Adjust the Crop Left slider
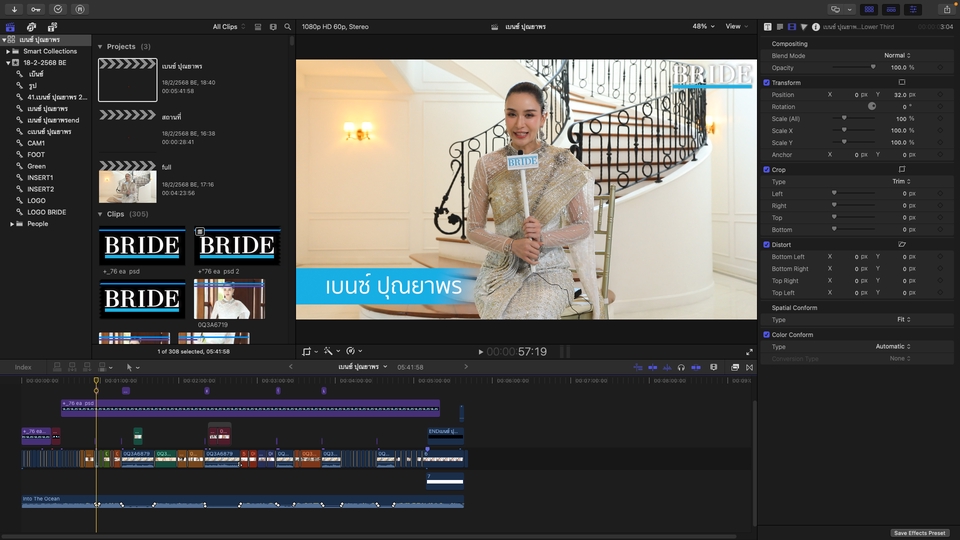Screen dimensions: 960x540 853,193
